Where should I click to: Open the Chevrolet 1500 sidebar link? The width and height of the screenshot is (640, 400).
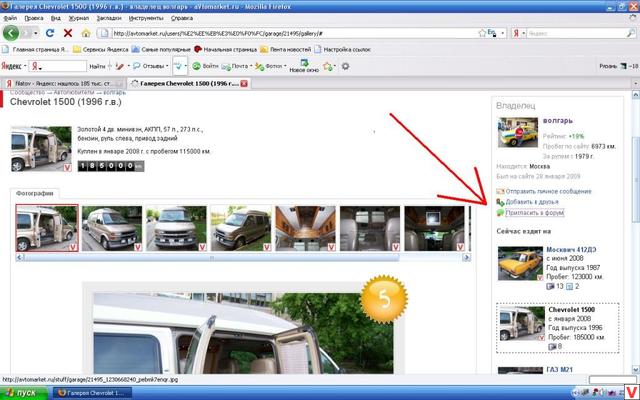point(571,309)
